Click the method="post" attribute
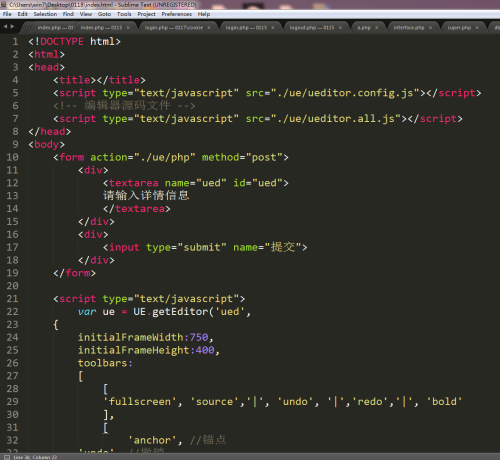The height and width of the screenshot is (460, 500). click(x=242, y=157)
